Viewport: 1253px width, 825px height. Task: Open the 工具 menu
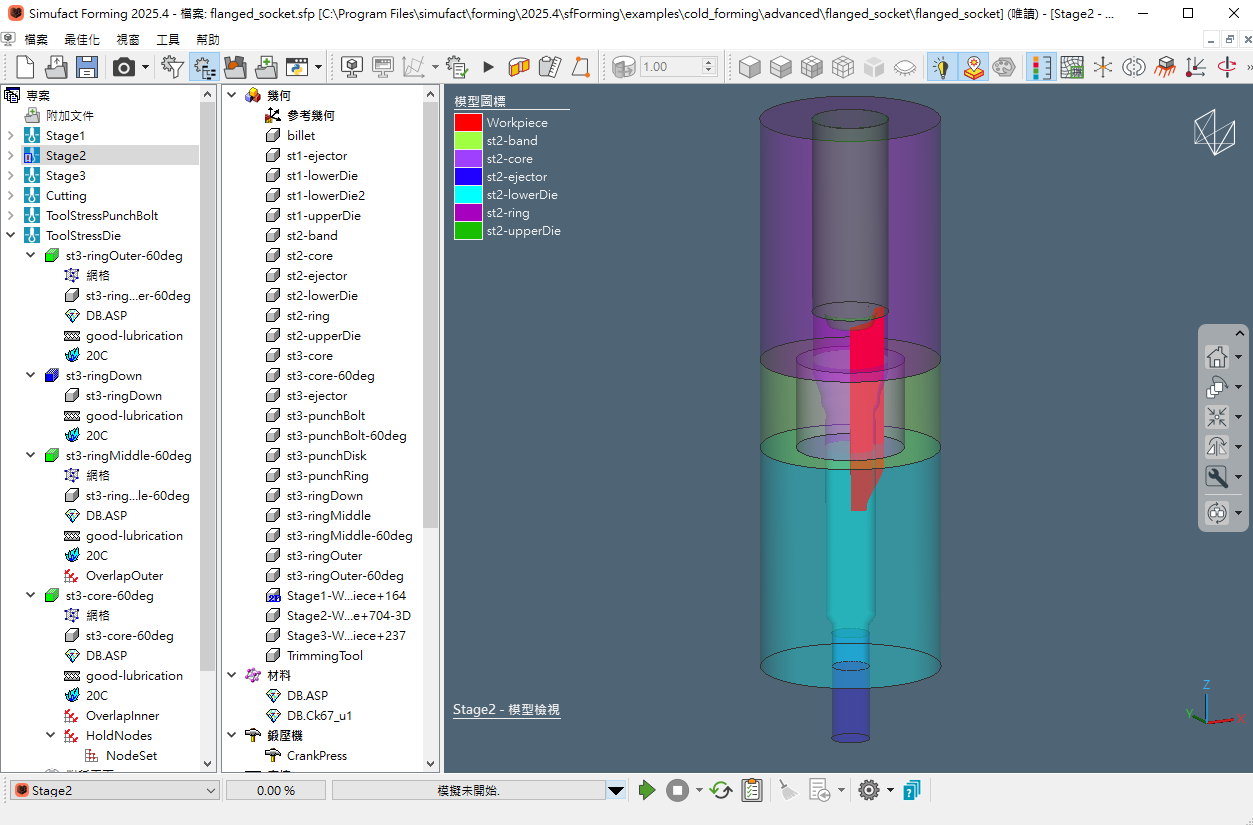tap(168, 40)
